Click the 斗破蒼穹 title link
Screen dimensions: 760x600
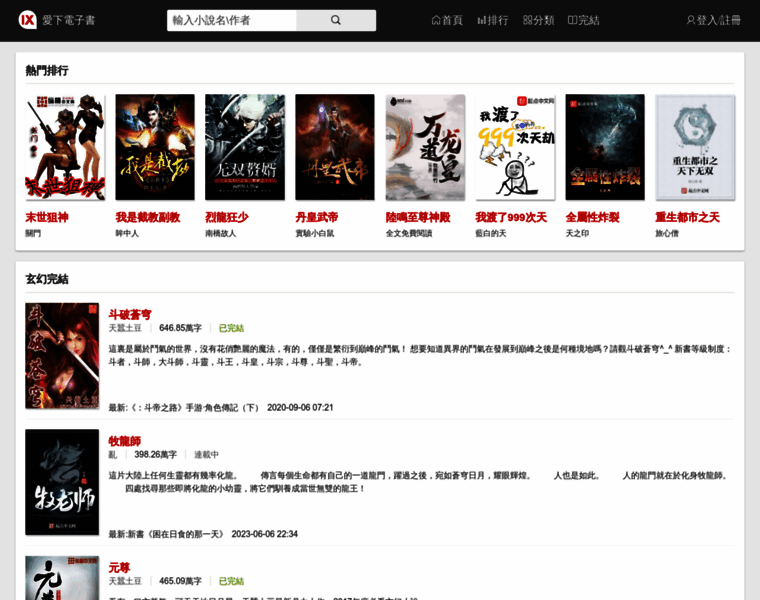(x=130, y=315)
